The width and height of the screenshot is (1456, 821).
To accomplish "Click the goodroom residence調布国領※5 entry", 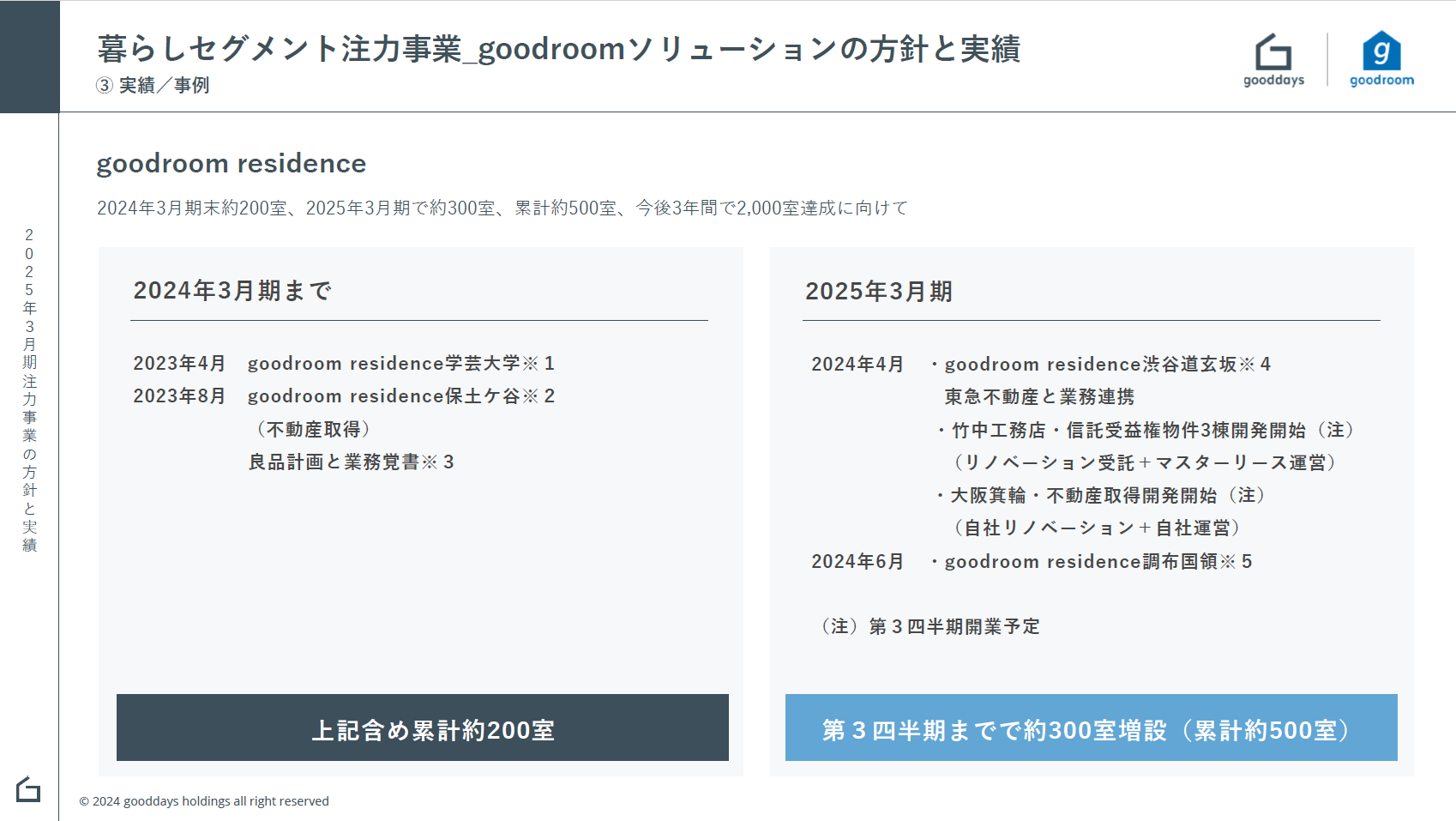I will pos(1098,562).
